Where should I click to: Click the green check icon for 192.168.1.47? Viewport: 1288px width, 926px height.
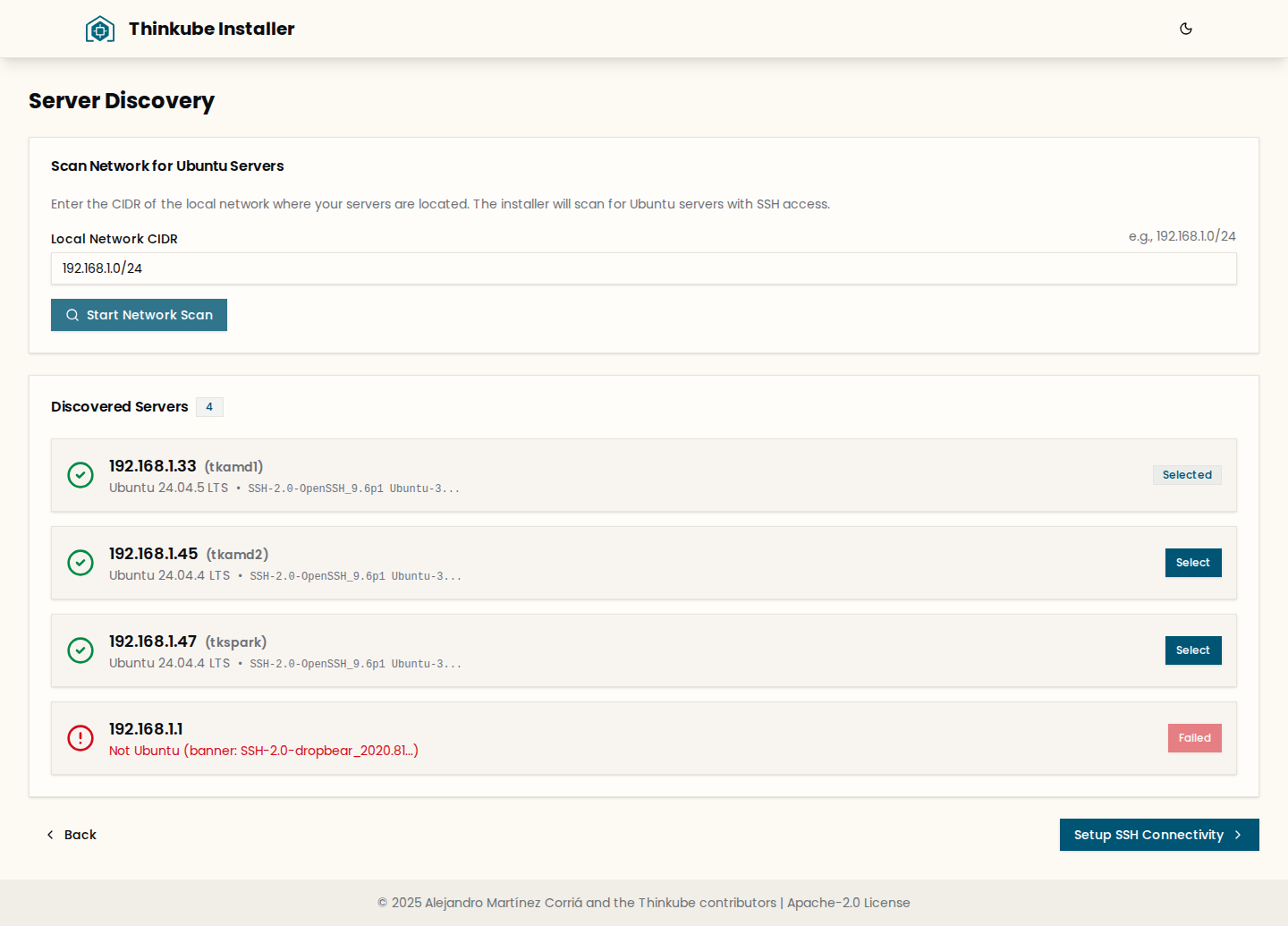click(x=80, y=650)
